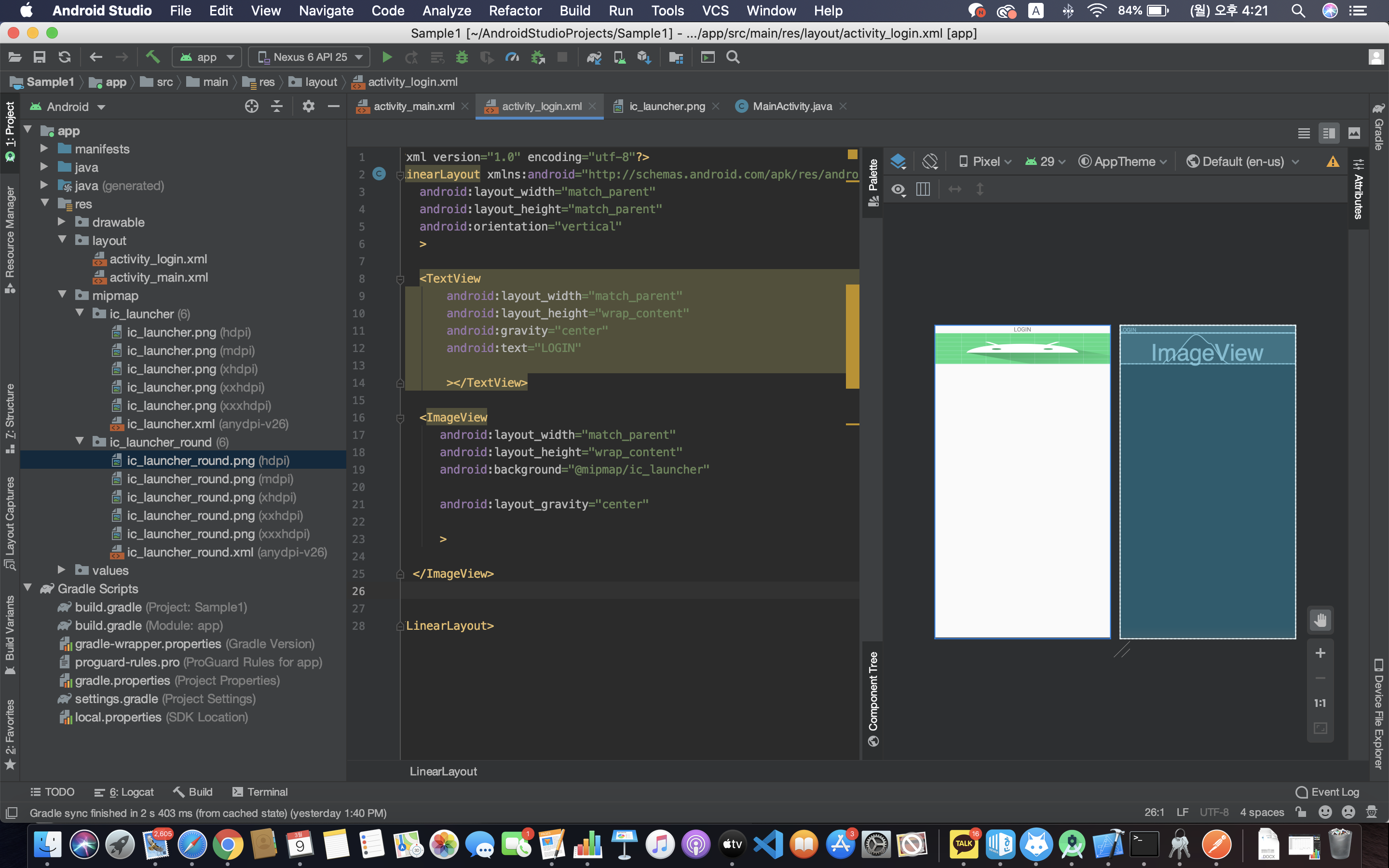1389x868 pixels.
Task: Select build.gradle (Module: app) file
Action: (x=109, y=625)
